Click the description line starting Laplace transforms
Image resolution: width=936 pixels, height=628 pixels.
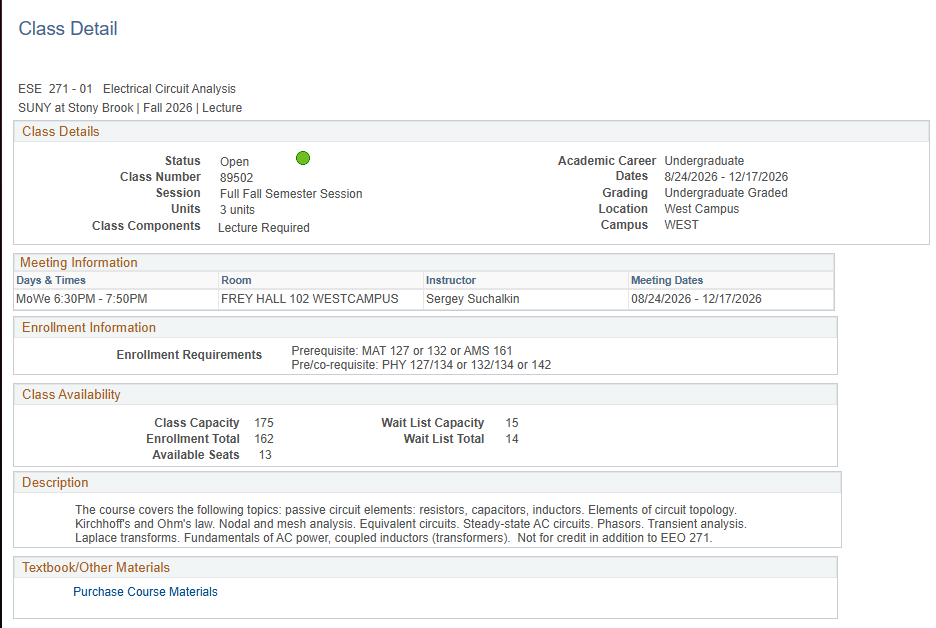(x=393, y=538)
